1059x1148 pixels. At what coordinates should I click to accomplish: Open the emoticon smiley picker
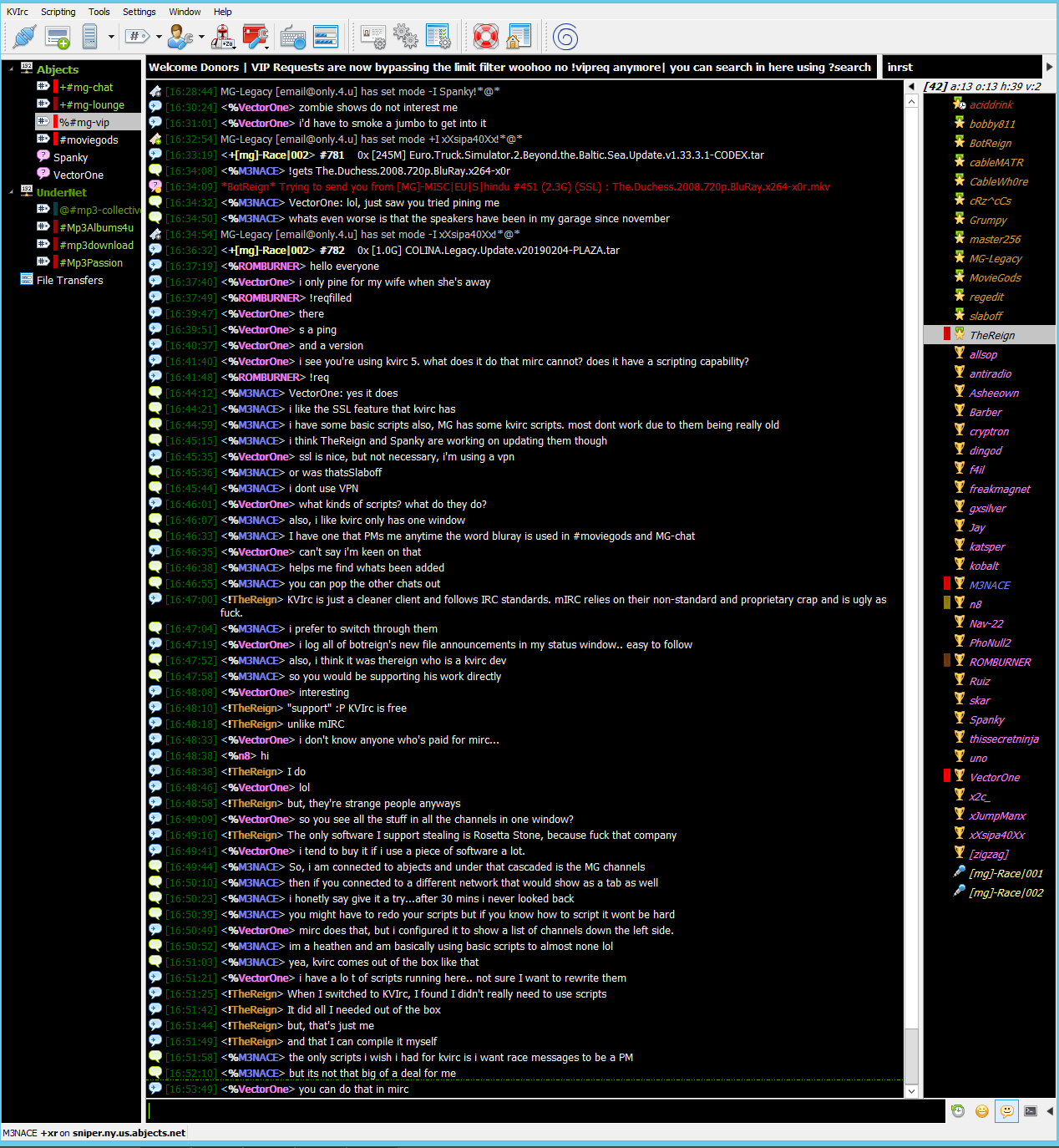982,1110
